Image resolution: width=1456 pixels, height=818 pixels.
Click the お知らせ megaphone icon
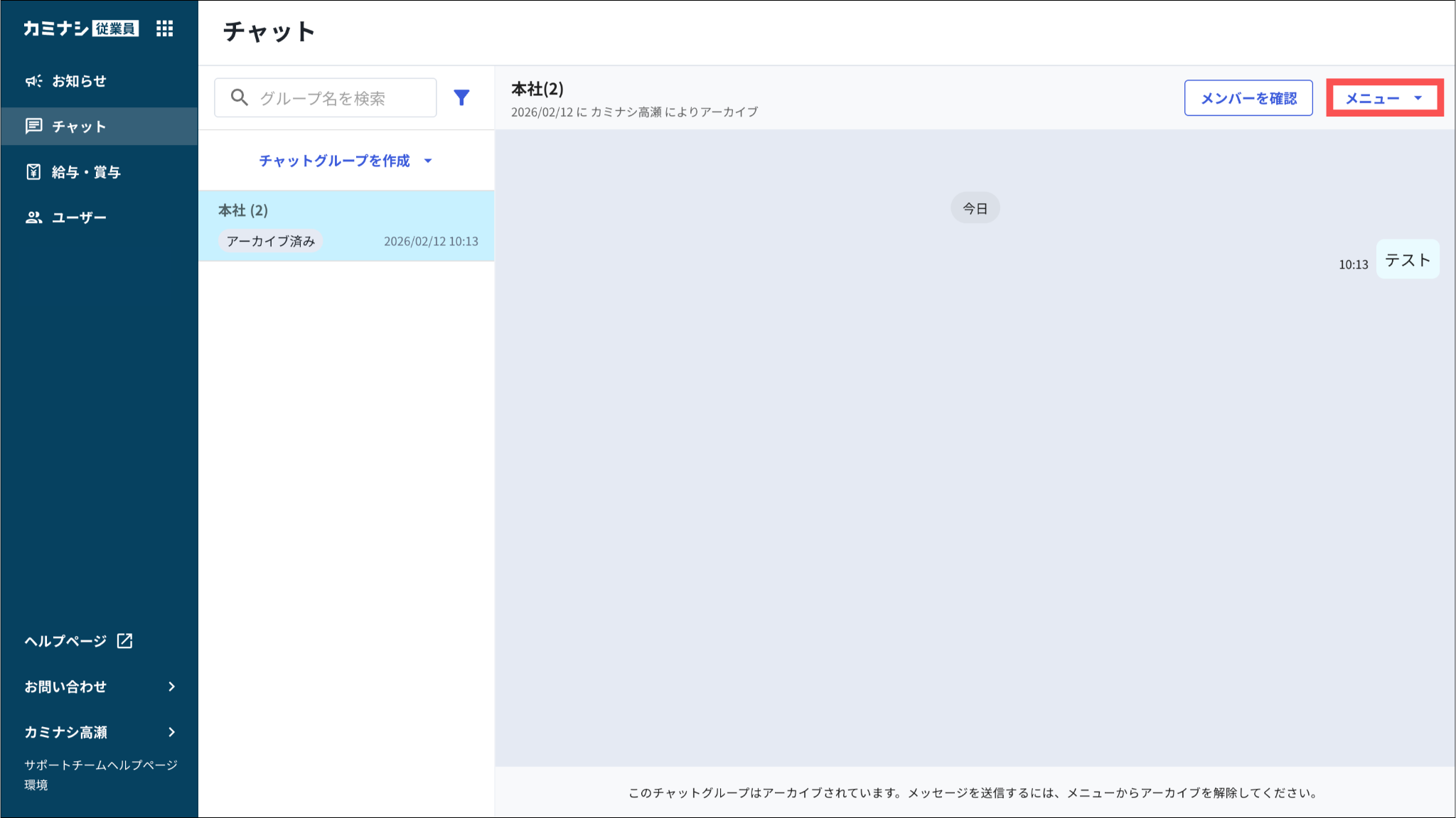tap(33, 81)
